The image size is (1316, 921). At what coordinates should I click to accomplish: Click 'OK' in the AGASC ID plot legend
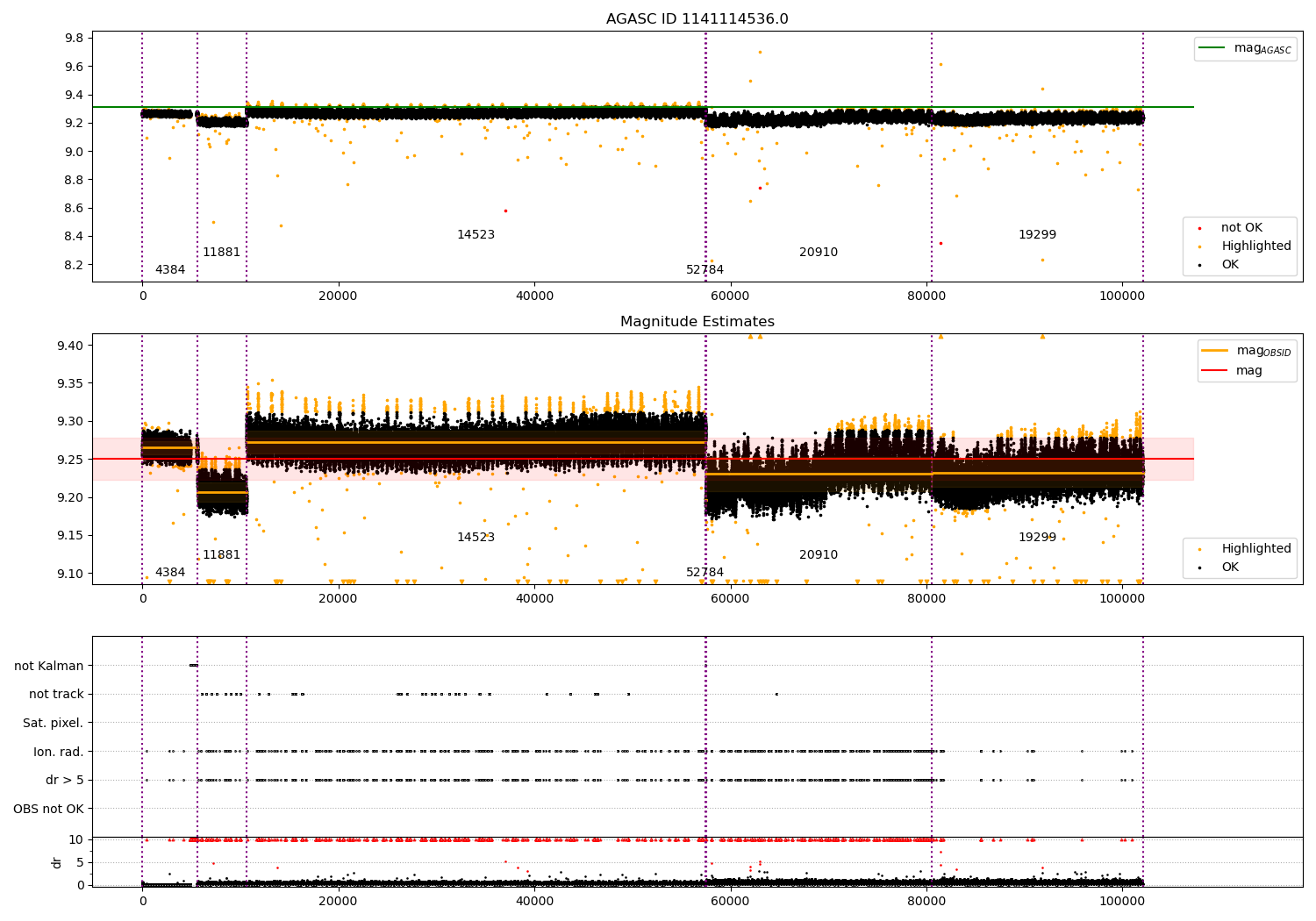point(1230,265)
